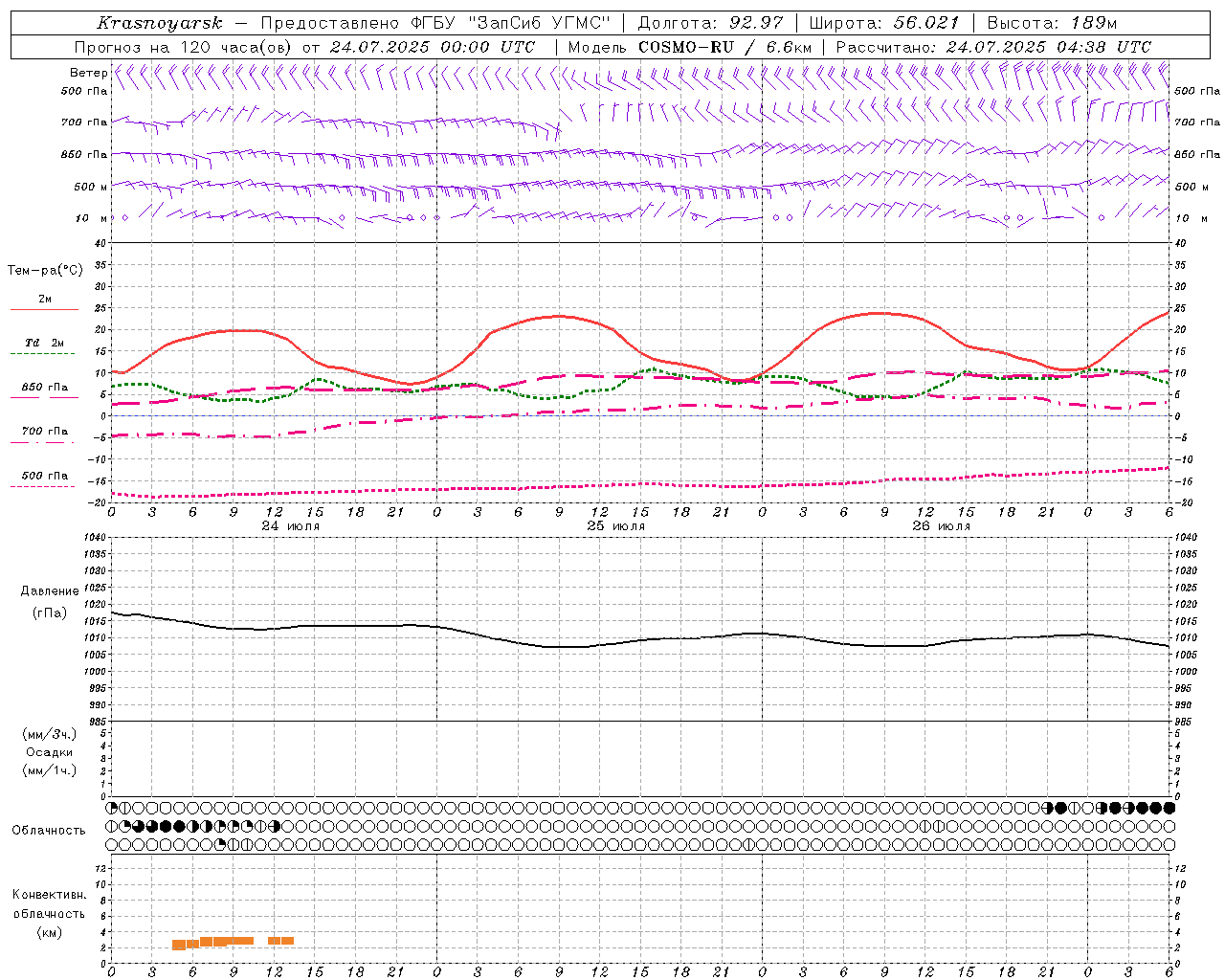
Task: Click the 'Тем-ра(°C)' temperature panel label
Action: pos(45,271)
